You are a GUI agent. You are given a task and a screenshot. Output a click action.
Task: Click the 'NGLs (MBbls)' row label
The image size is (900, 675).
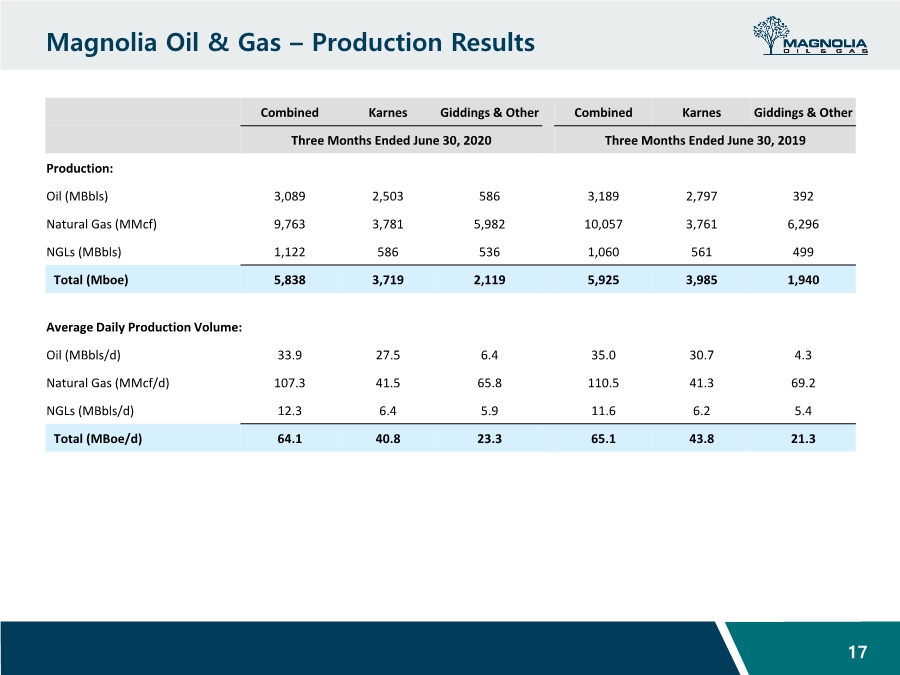(x=84, y=252)
